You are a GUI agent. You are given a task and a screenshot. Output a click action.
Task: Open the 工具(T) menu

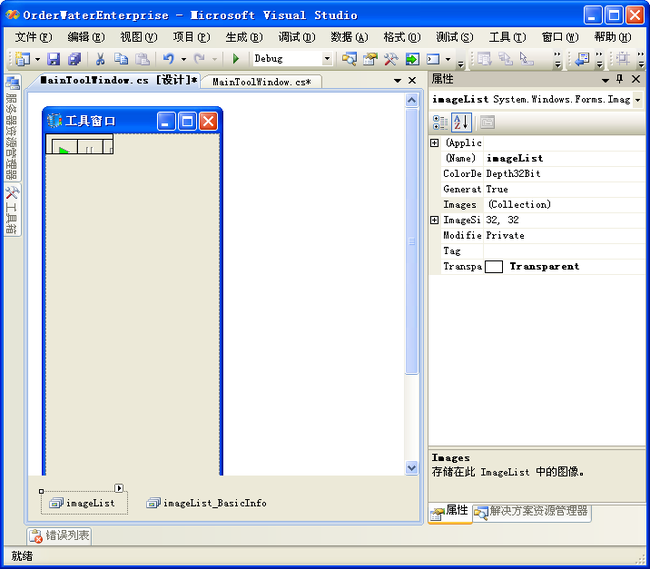click(507, 37)
